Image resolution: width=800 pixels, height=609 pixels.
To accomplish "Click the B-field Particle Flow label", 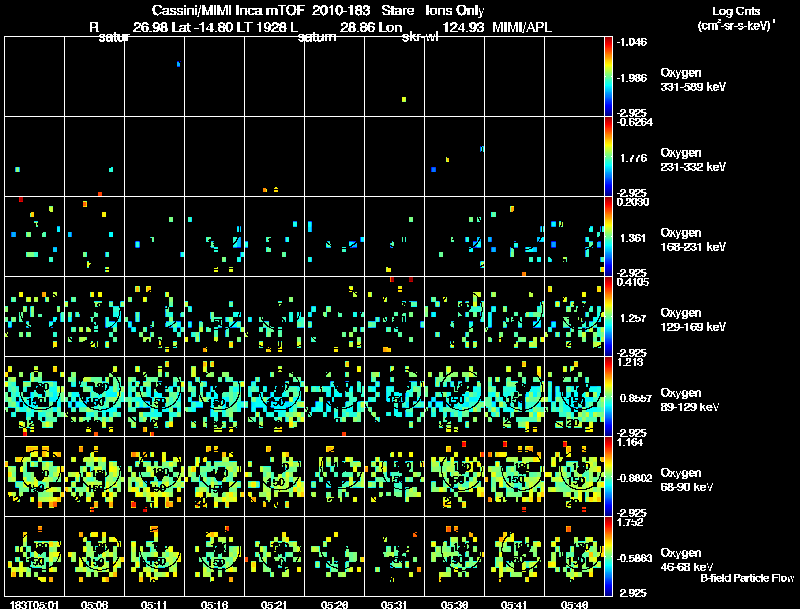I will pyautogui.click(x=746, y=578).
